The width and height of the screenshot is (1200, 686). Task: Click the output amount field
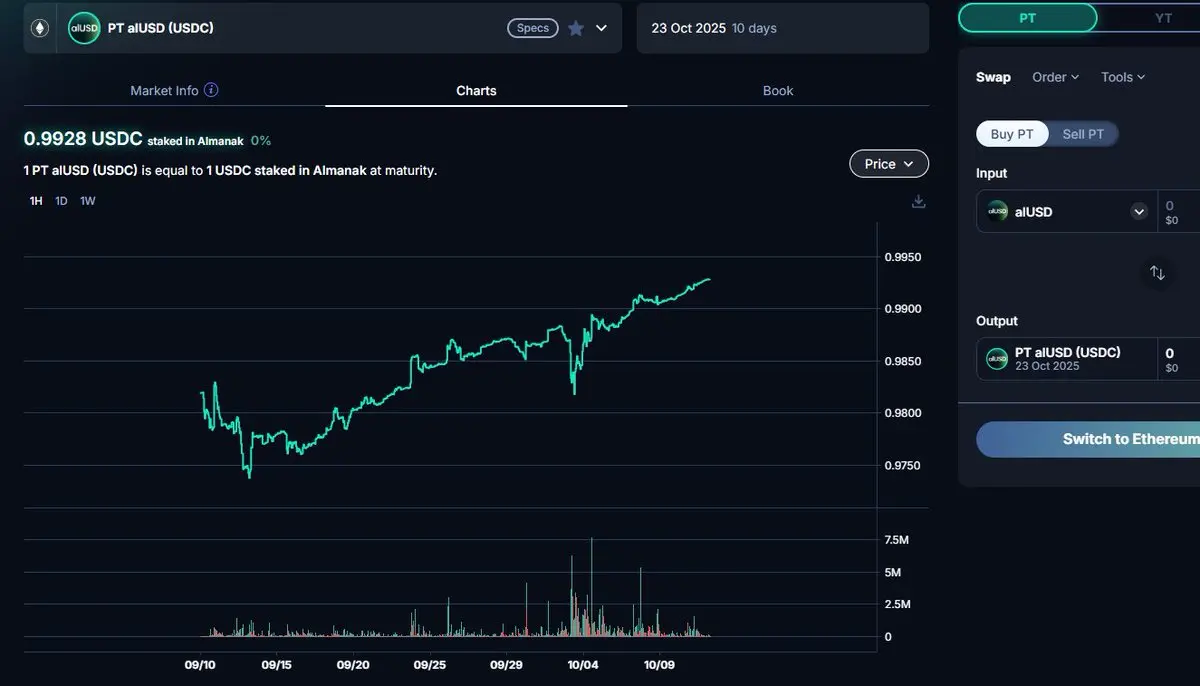pyautogui.click(x=1179, y=359)
